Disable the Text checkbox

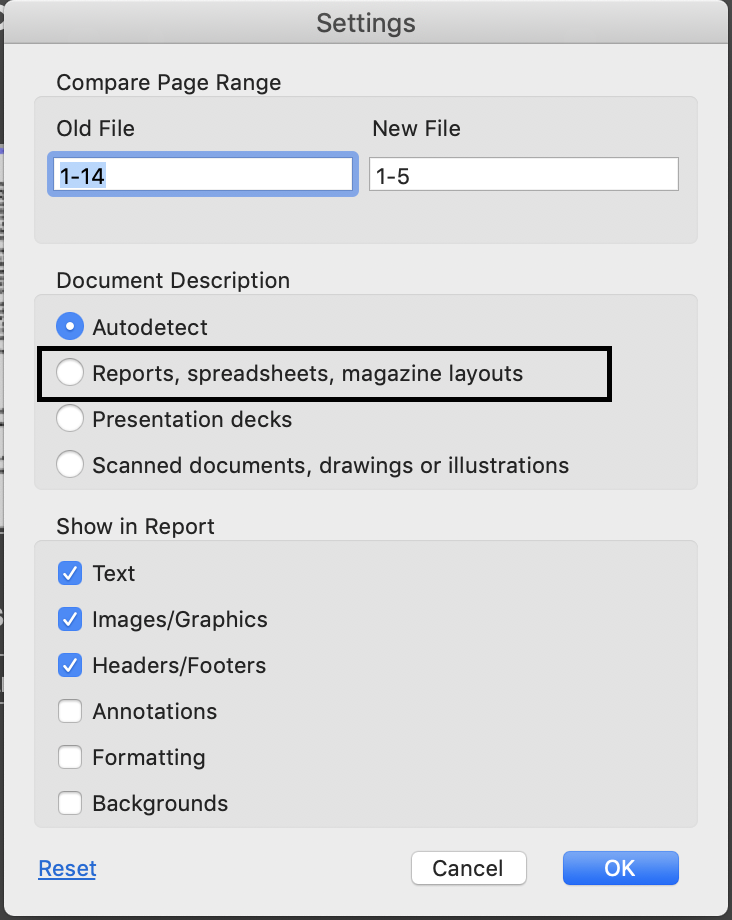click(70, 573)
